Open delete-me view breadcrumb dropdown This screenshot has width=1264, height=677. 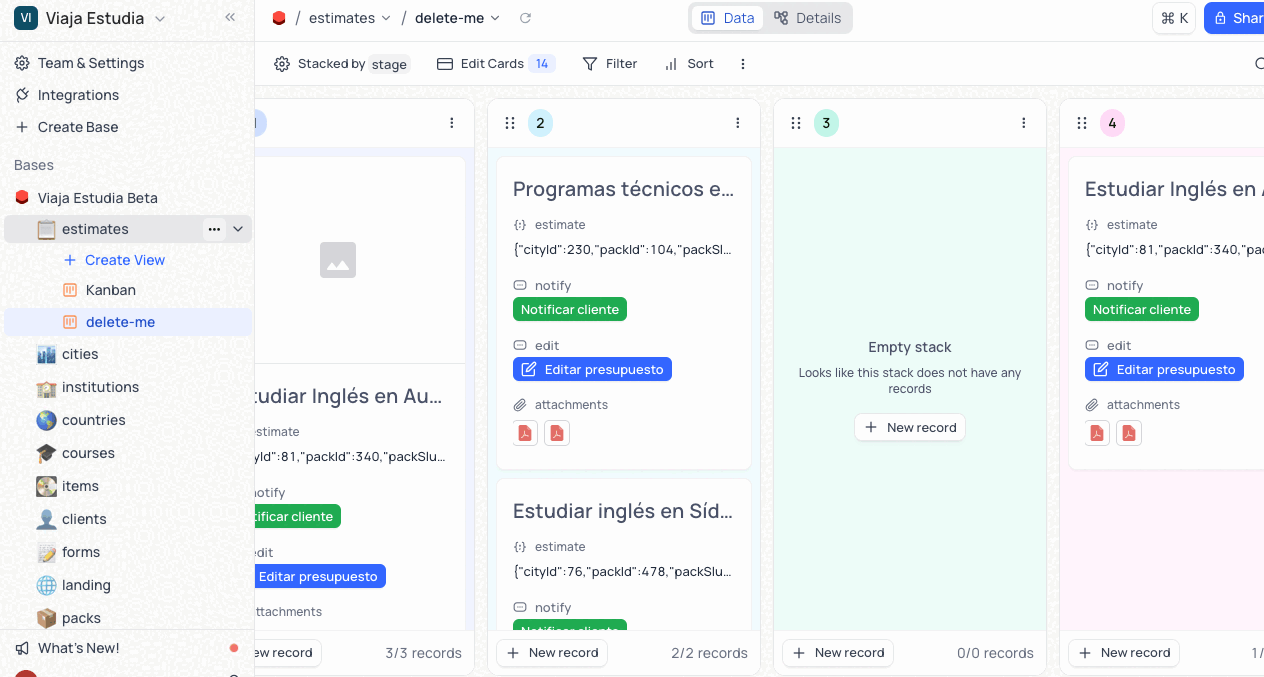[458, 18]
